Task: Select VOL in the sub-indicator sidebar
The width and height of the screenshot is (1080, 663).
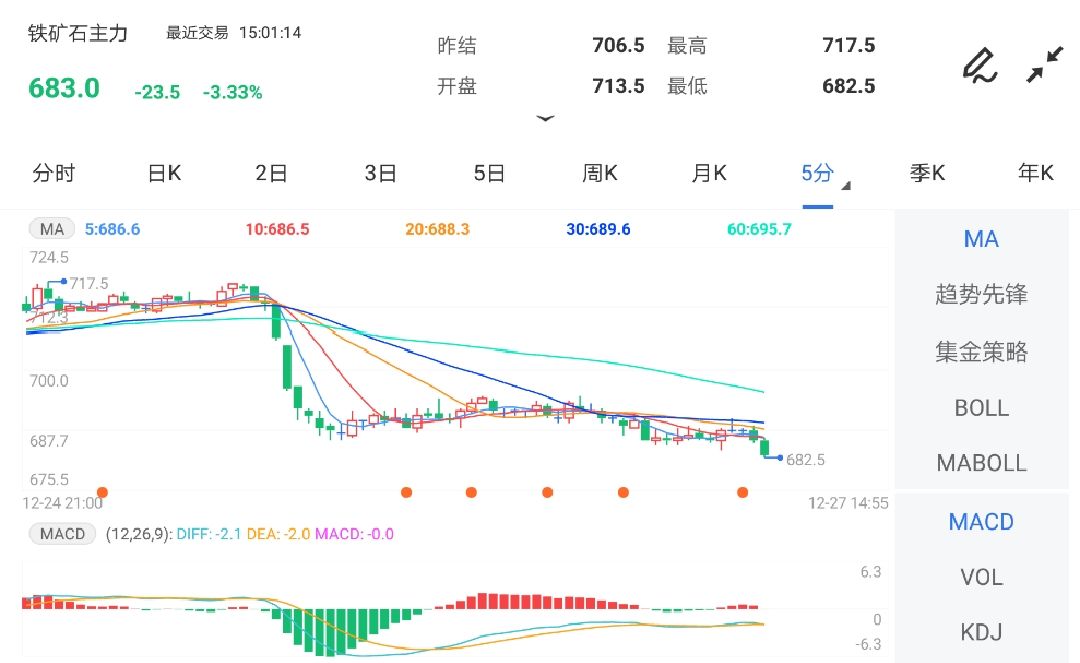Action: click(981, 577)
